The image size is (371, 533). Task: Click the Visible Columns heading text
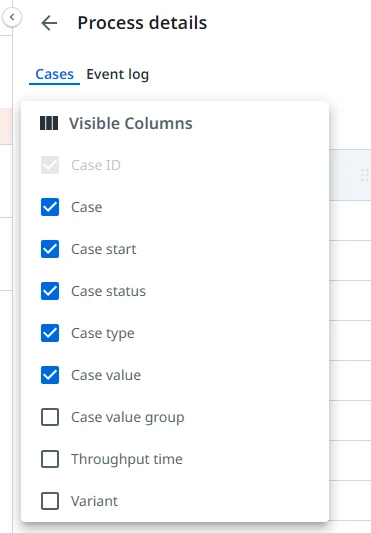pos(131,123)
